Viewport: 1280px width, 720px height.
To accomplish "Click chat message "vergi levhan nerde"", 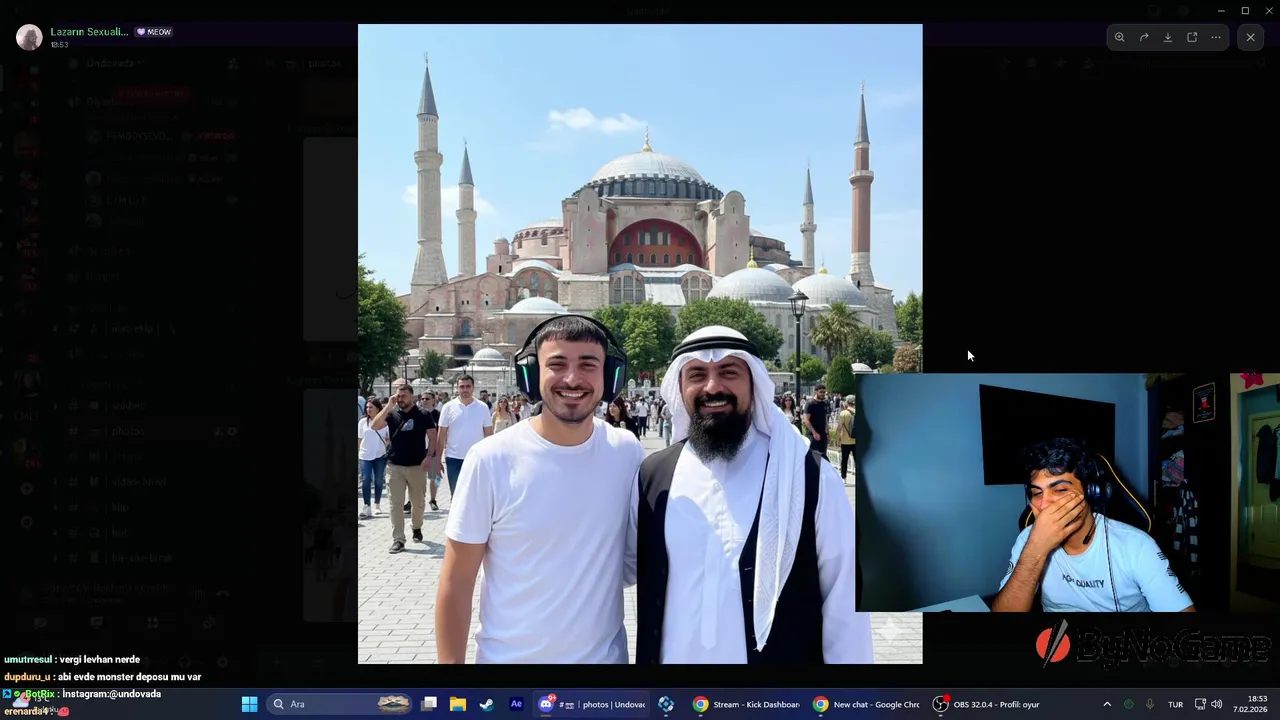I will pyautogui.click(x=99, y=660).
